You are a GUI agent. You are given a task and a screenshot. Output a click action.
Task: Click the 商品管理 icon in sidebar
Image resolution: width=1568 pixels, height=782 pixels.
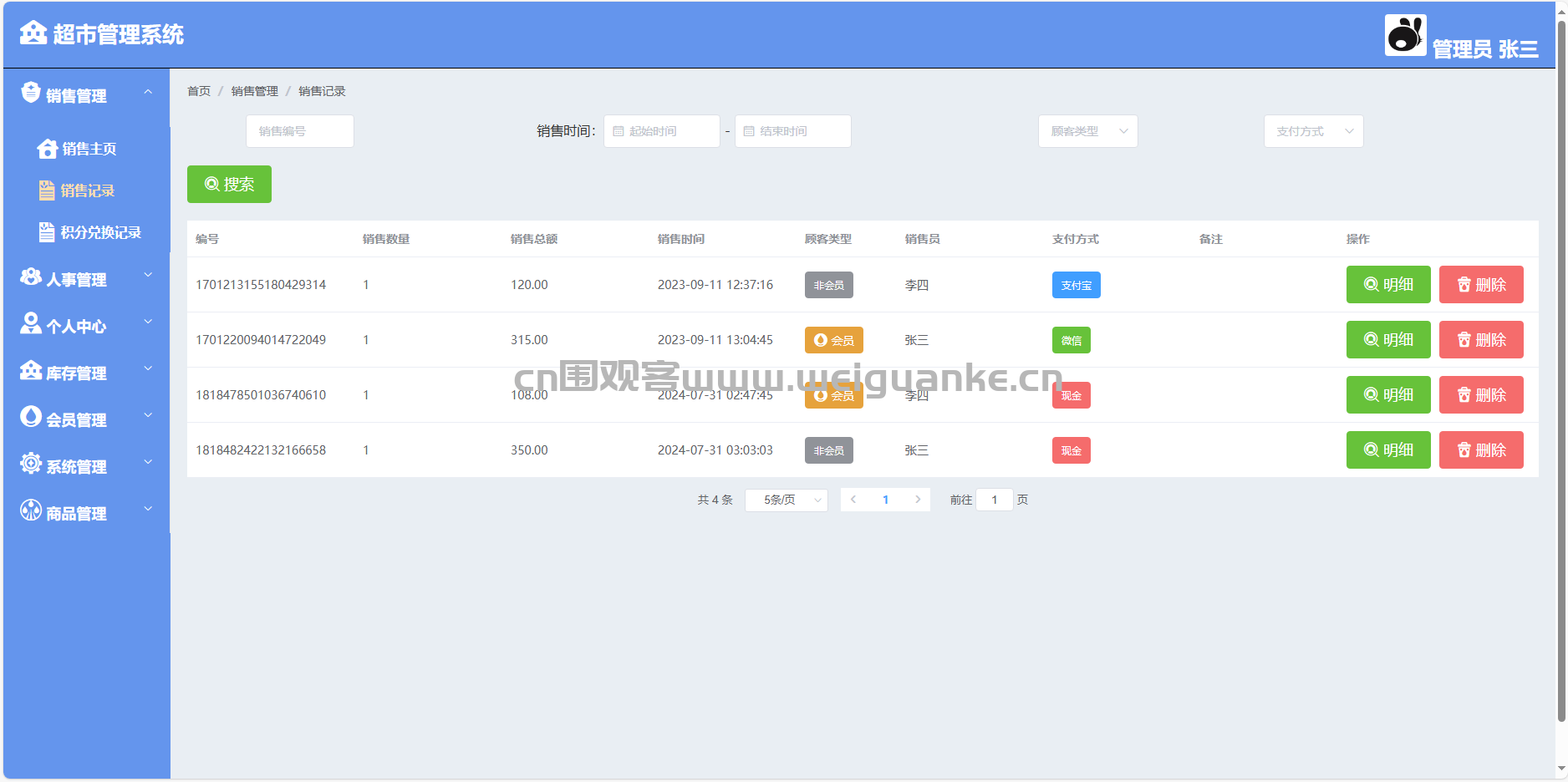tap(31, 510)
